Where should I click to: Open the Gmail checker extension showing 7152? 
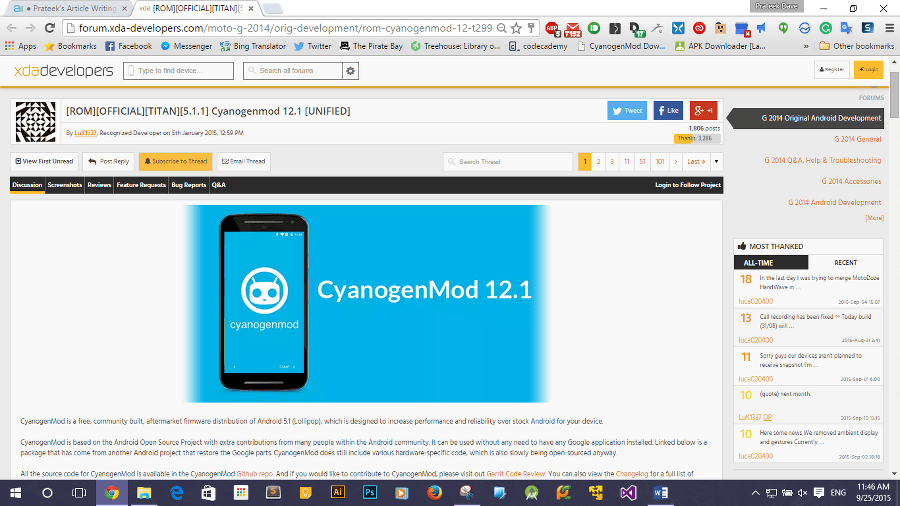[x=573, y=28]
